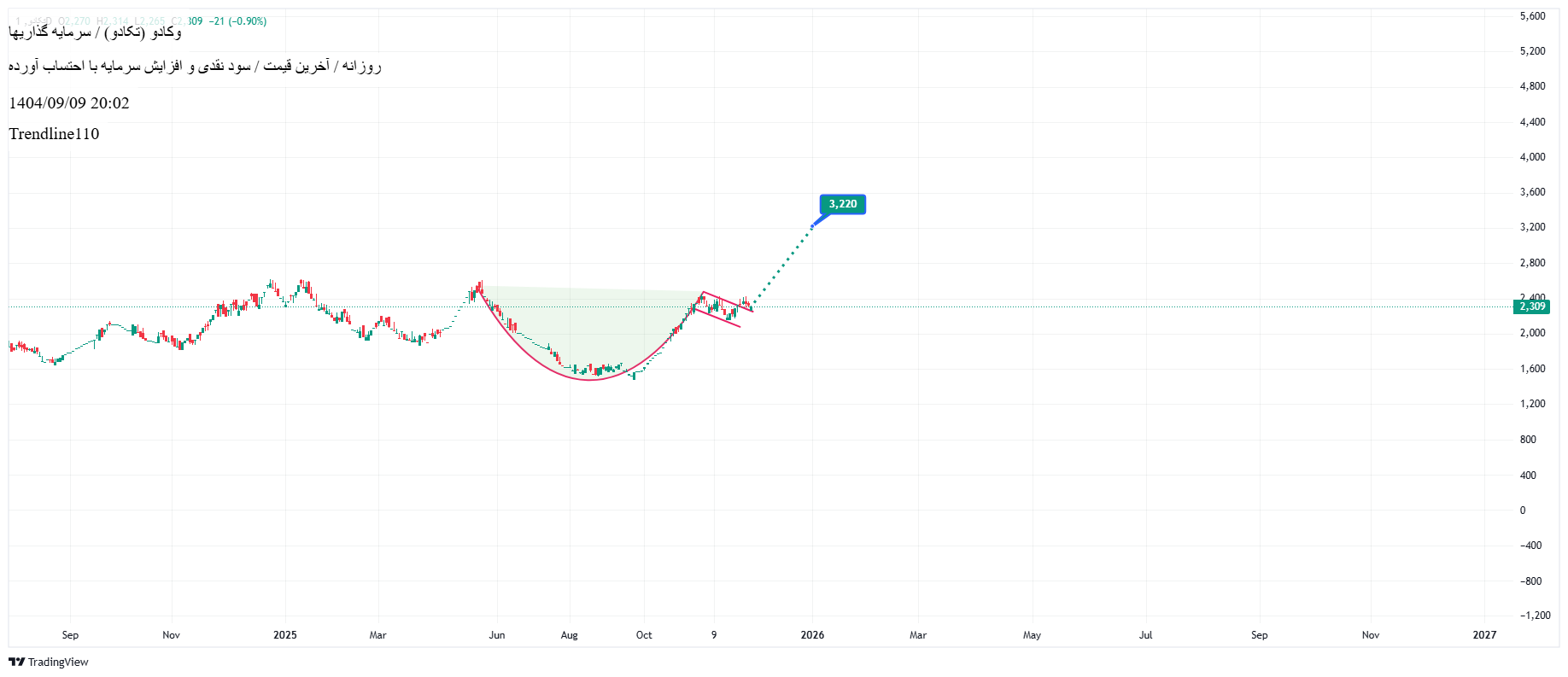This screenshot has height=677, width=1568.
Task: Click the 0 level on price scale
Action: tap(1523, 511)
